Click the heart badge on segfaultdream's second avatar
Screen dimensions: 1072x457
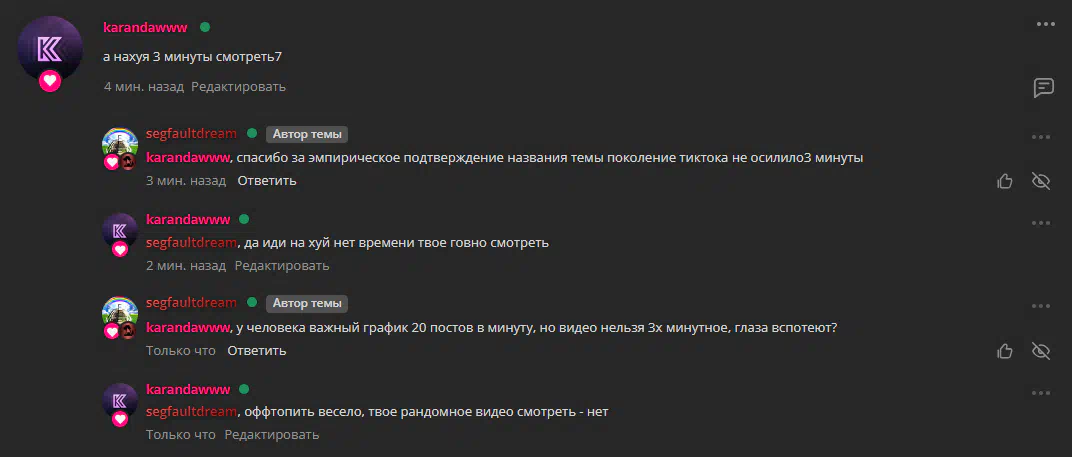(x=111, y=331)
